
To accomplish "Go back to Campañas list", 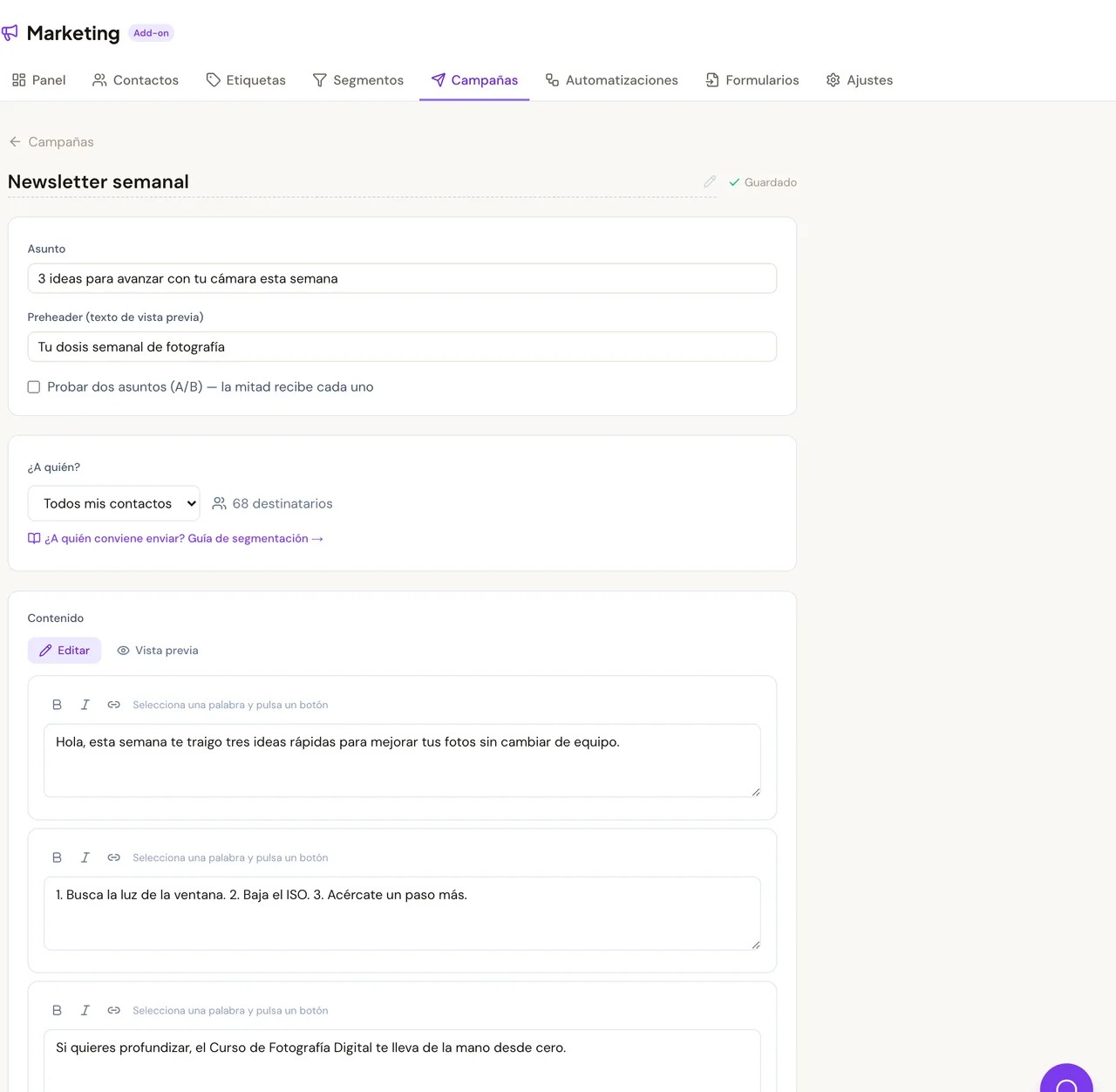I will pyautogui.click(x=51, y=142).
